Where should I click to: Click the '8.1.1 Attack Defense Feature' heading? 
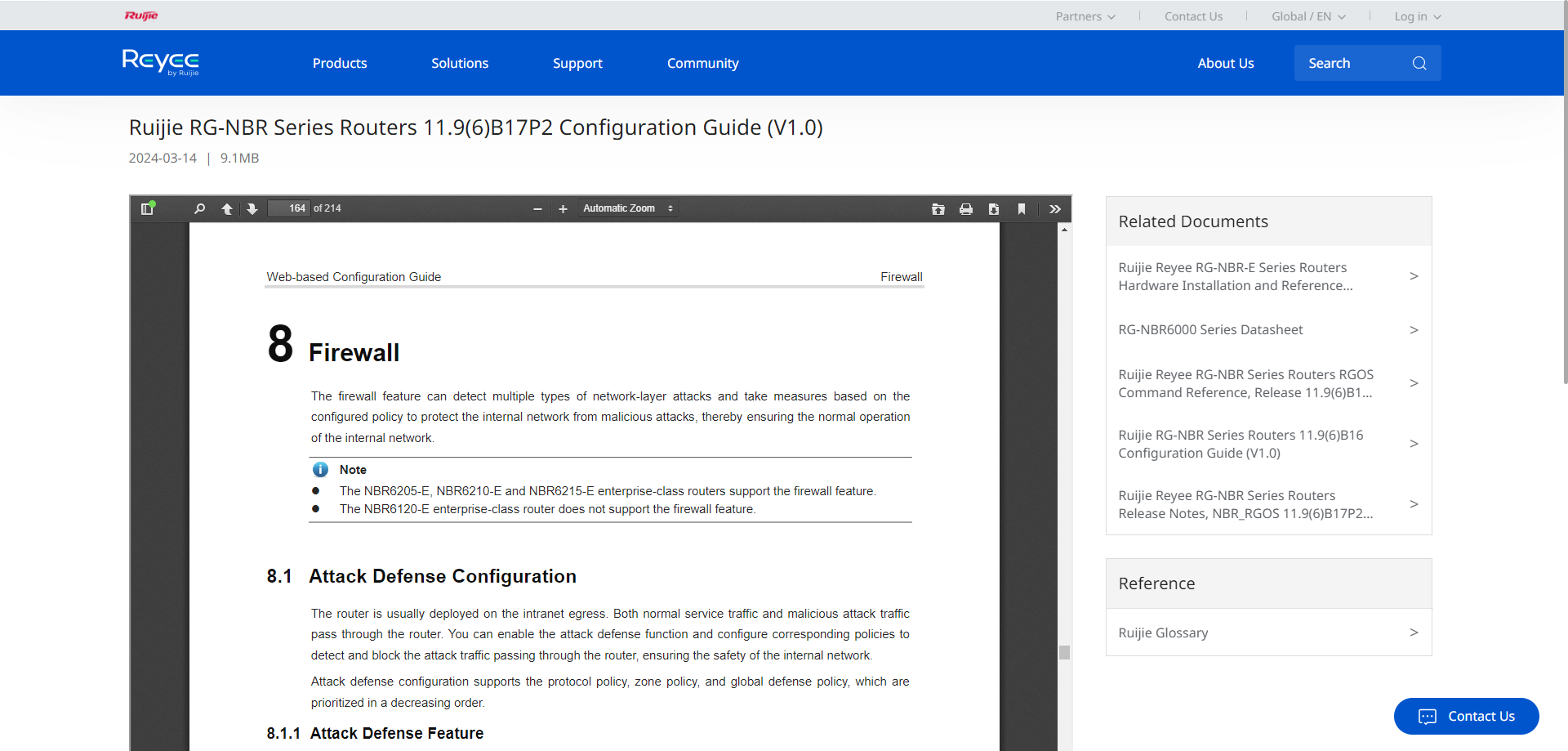375,733
